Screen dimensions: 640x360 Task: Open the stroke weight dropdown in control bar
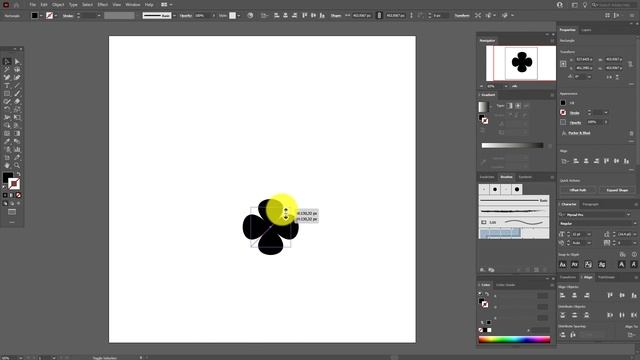[x=99, y=16]
